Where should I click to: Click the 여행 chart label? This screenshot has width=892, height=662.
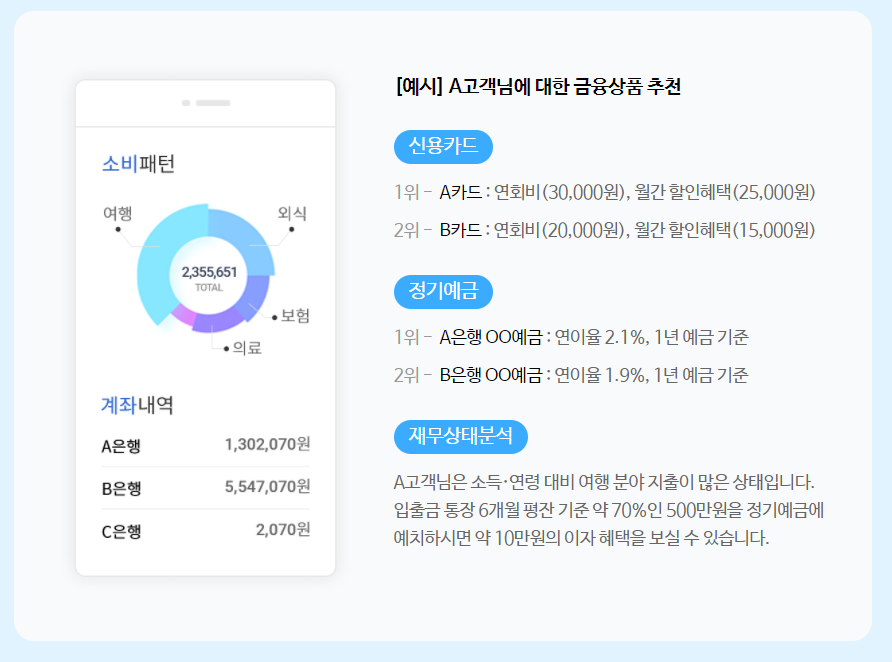tap(117, 213)
